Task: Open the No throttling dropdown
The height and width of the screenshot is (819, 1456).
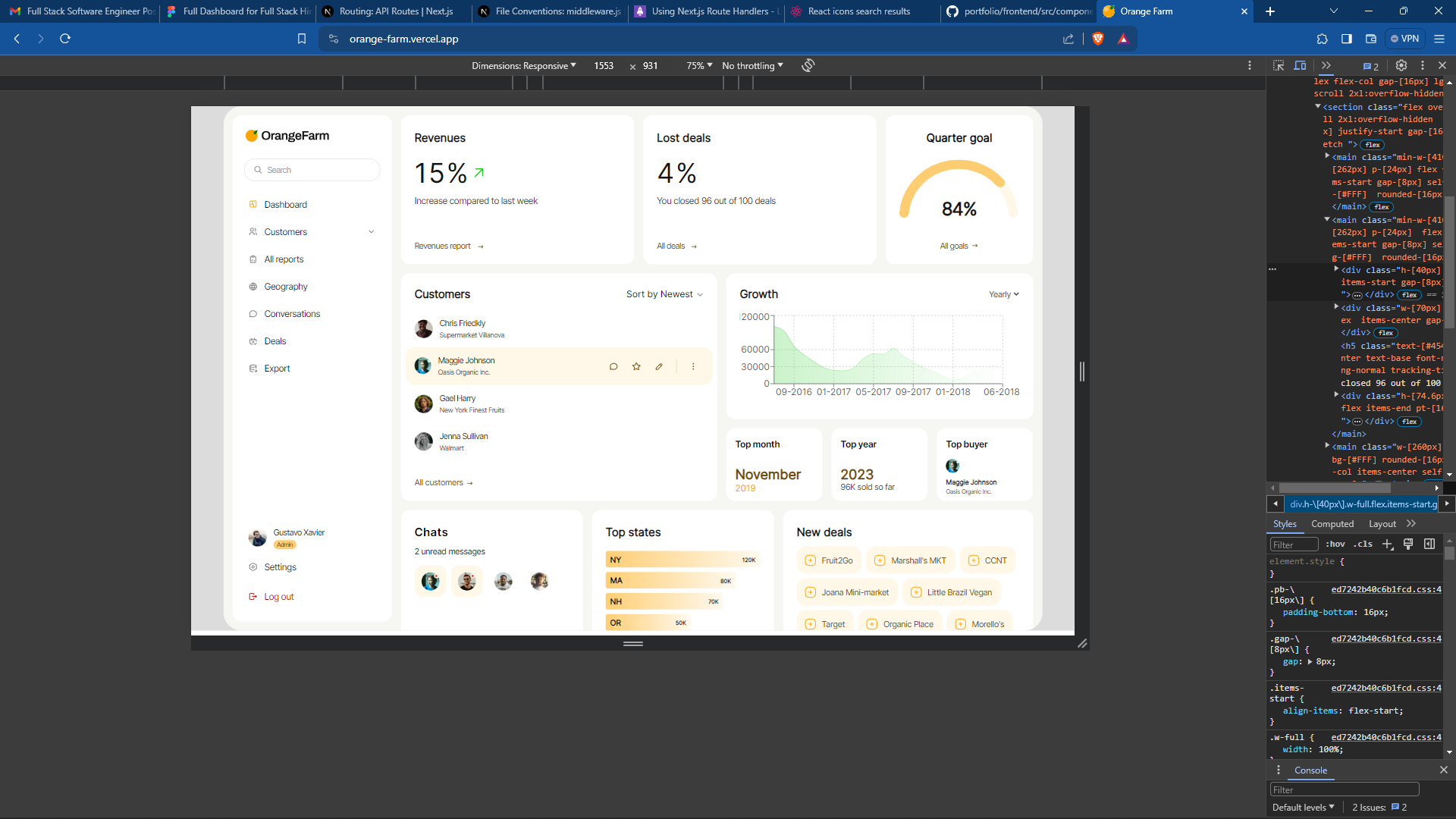Action: click(x=752, y=66)
